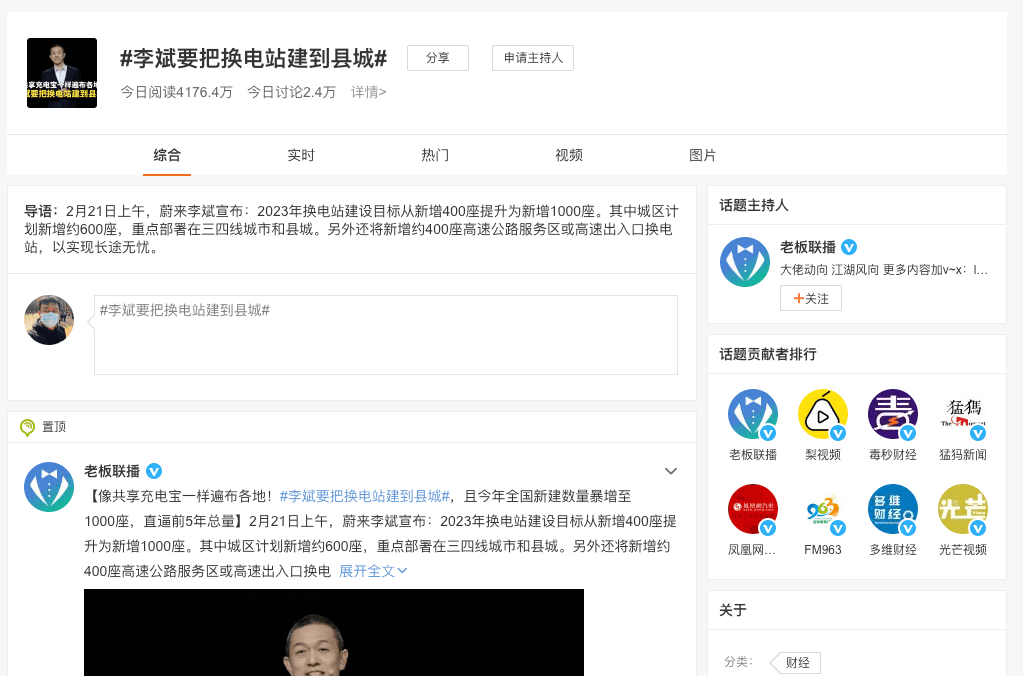
Task: Click the 话题主持人 heading
Action: (x=754, y=206)
